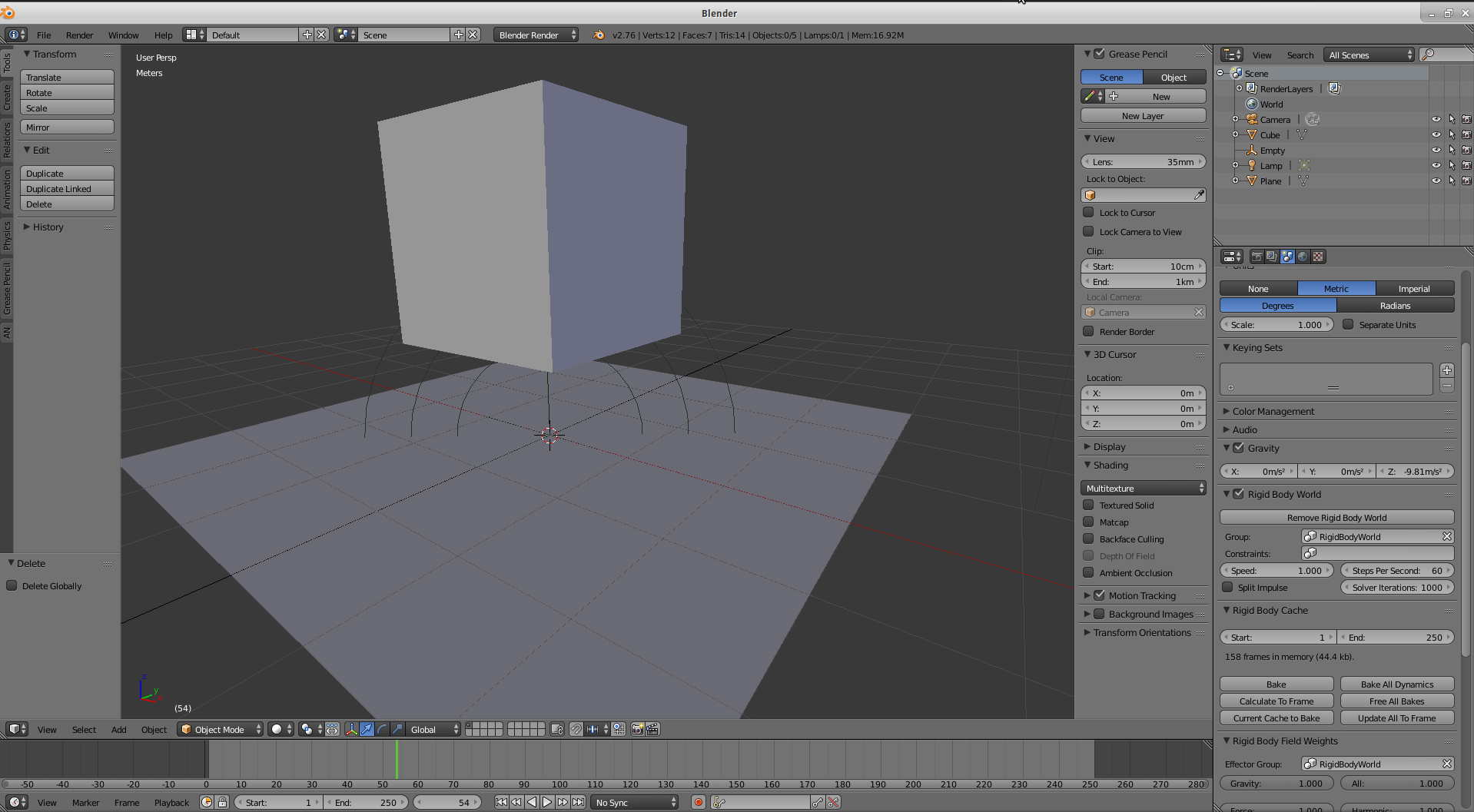The width and height of the screenshot is (1474, 812).
Task: Open the Global orientation dropdown
Action: pos(433,729)
